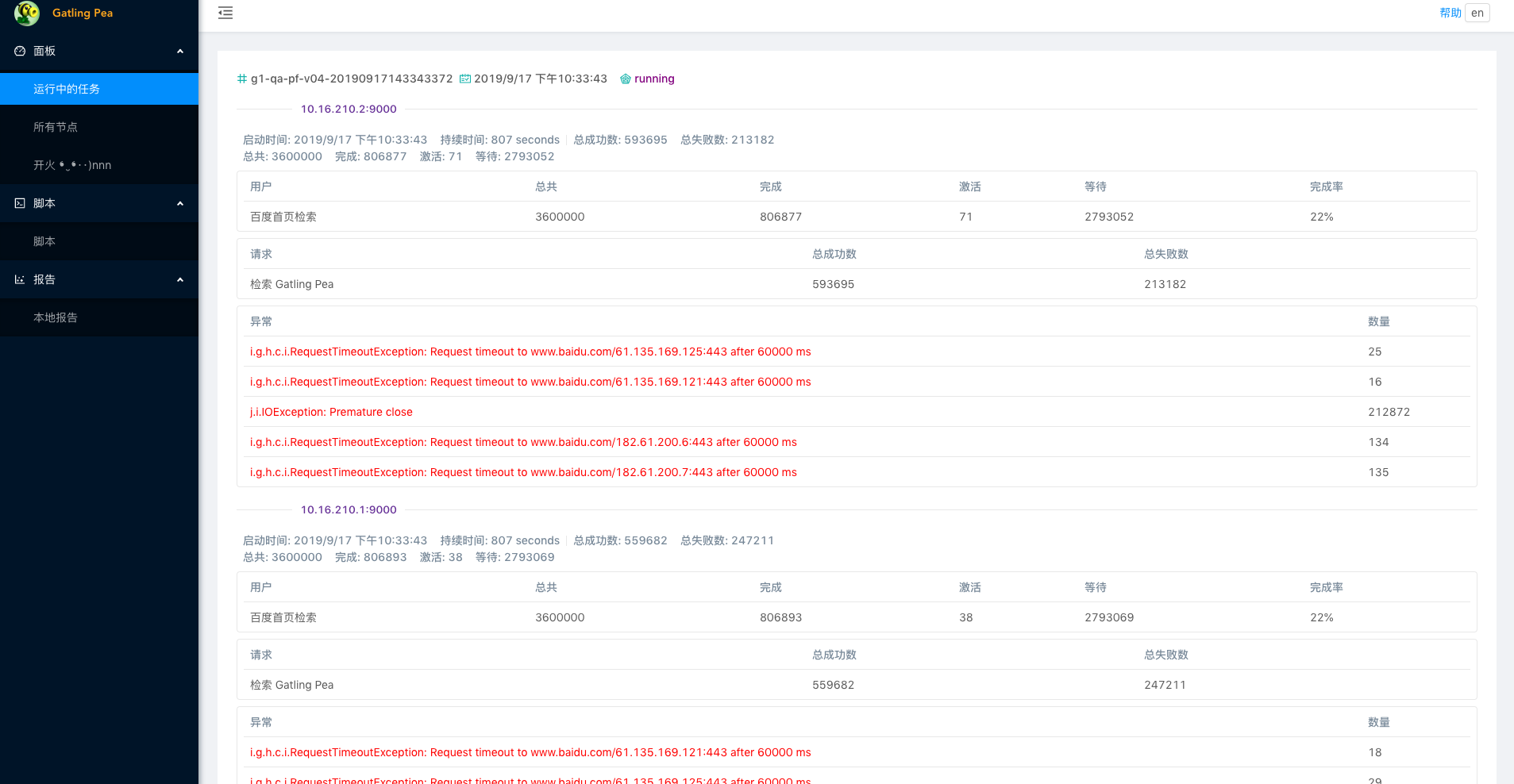Open the 脚本 submenu item
Image resolution: width=1514 pixels, height=784 pixels.
99,241
